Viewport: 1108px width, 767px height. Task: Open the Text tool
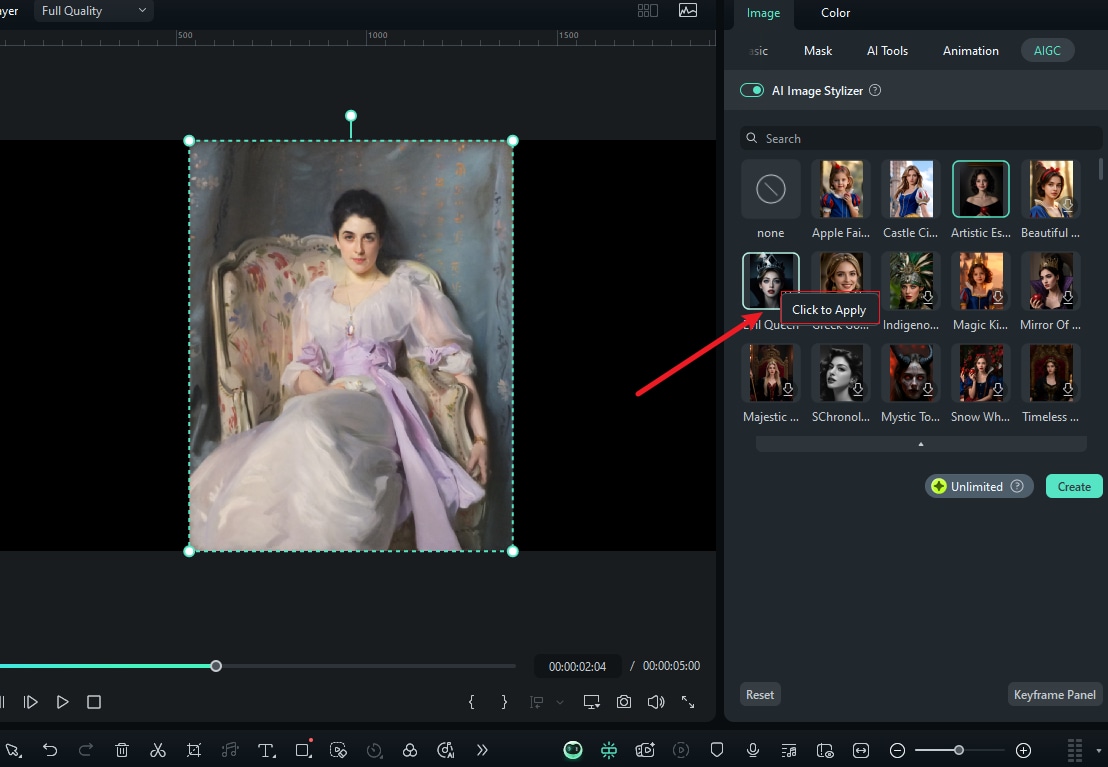[266, 750]
